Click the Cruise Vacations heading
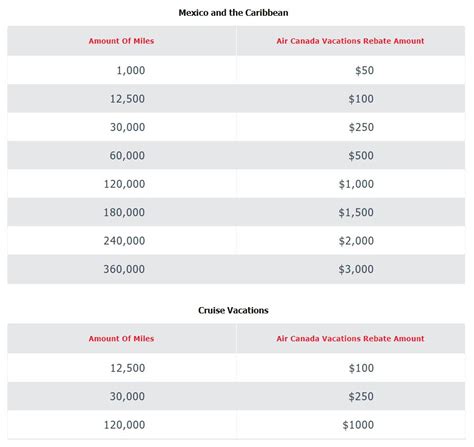Image resolution: width=474 pixels, height=447 pixels. [233, 310]
